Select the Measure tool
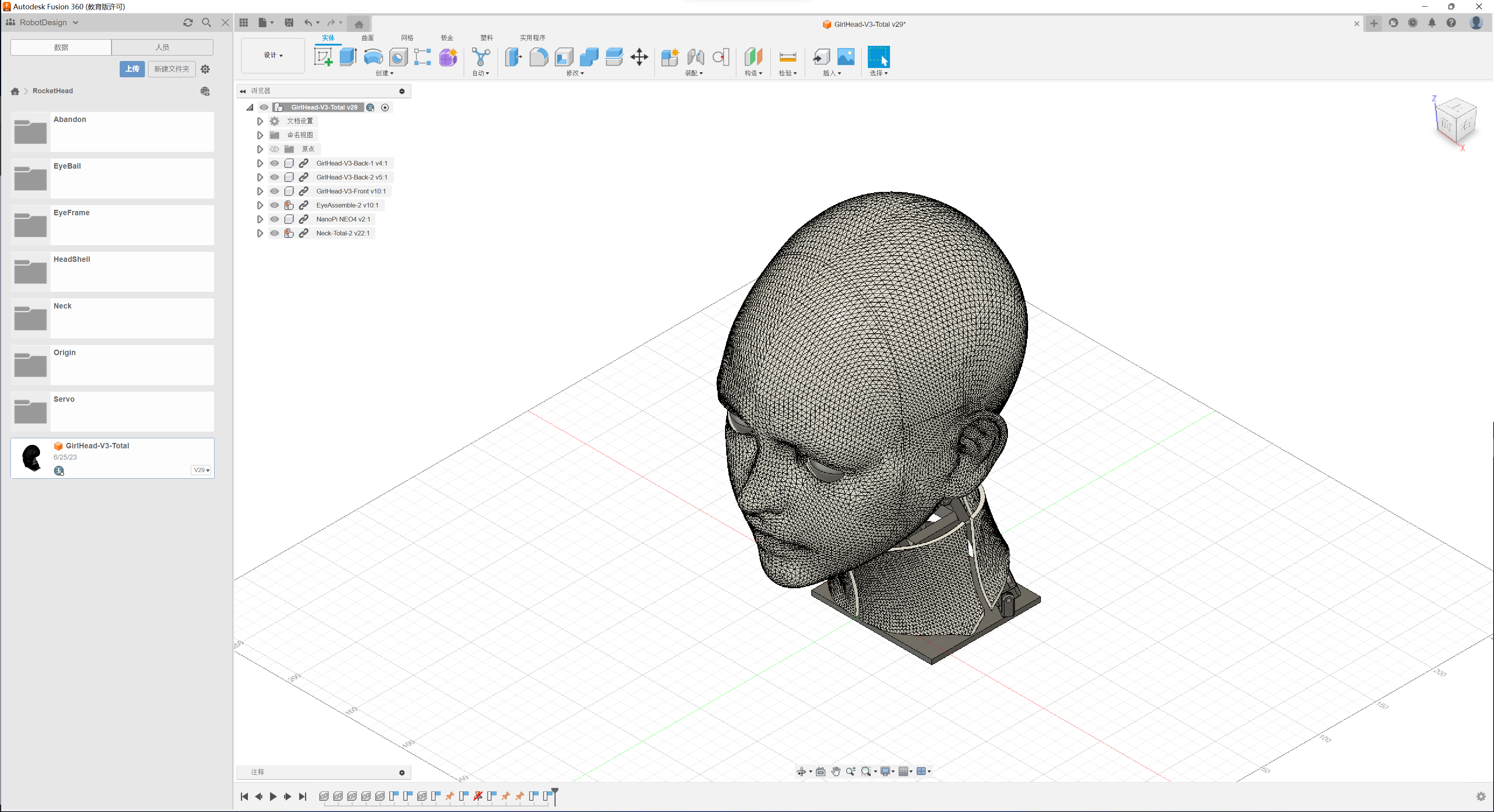Image resolution: width=1494 pixels, height=812 pixels. tap(788, 57)
